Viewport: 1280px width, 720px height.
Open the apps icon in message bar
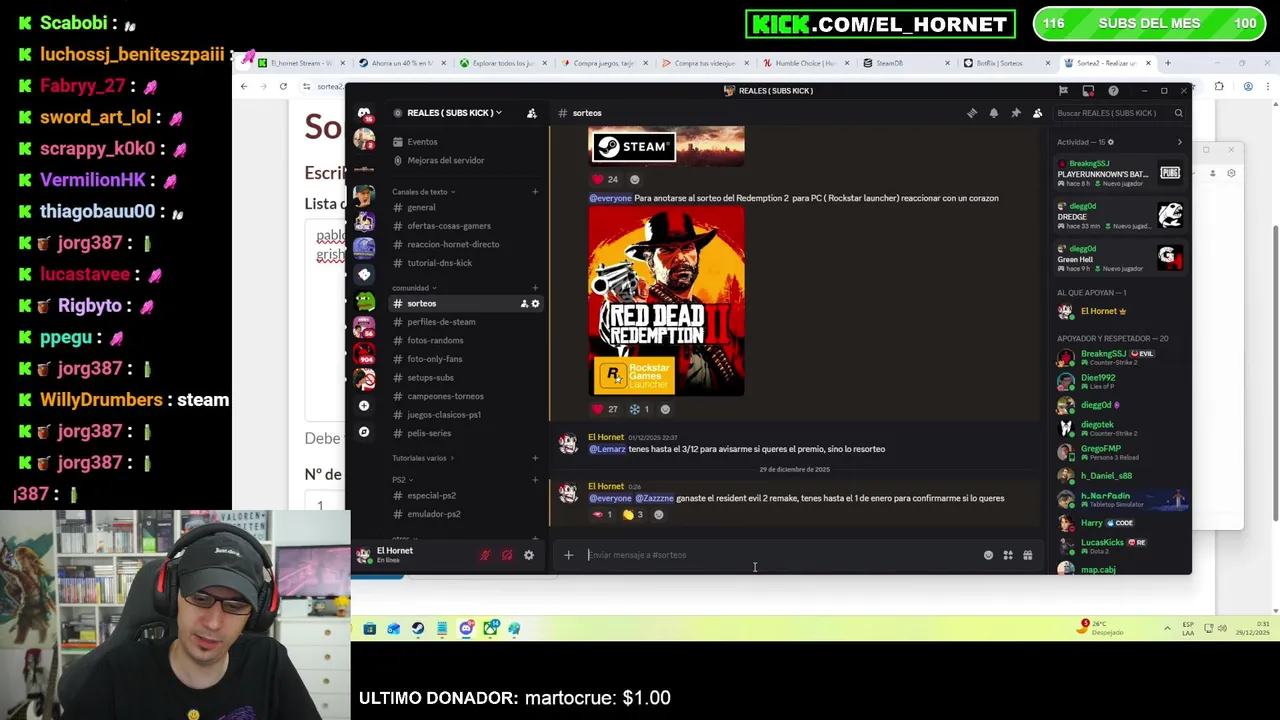click(x=1008, y=555)
